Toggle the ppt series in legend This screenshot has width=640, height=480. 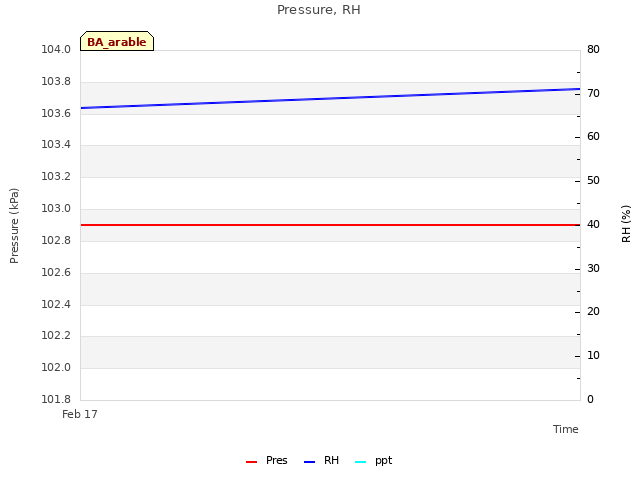click(373, 461)
